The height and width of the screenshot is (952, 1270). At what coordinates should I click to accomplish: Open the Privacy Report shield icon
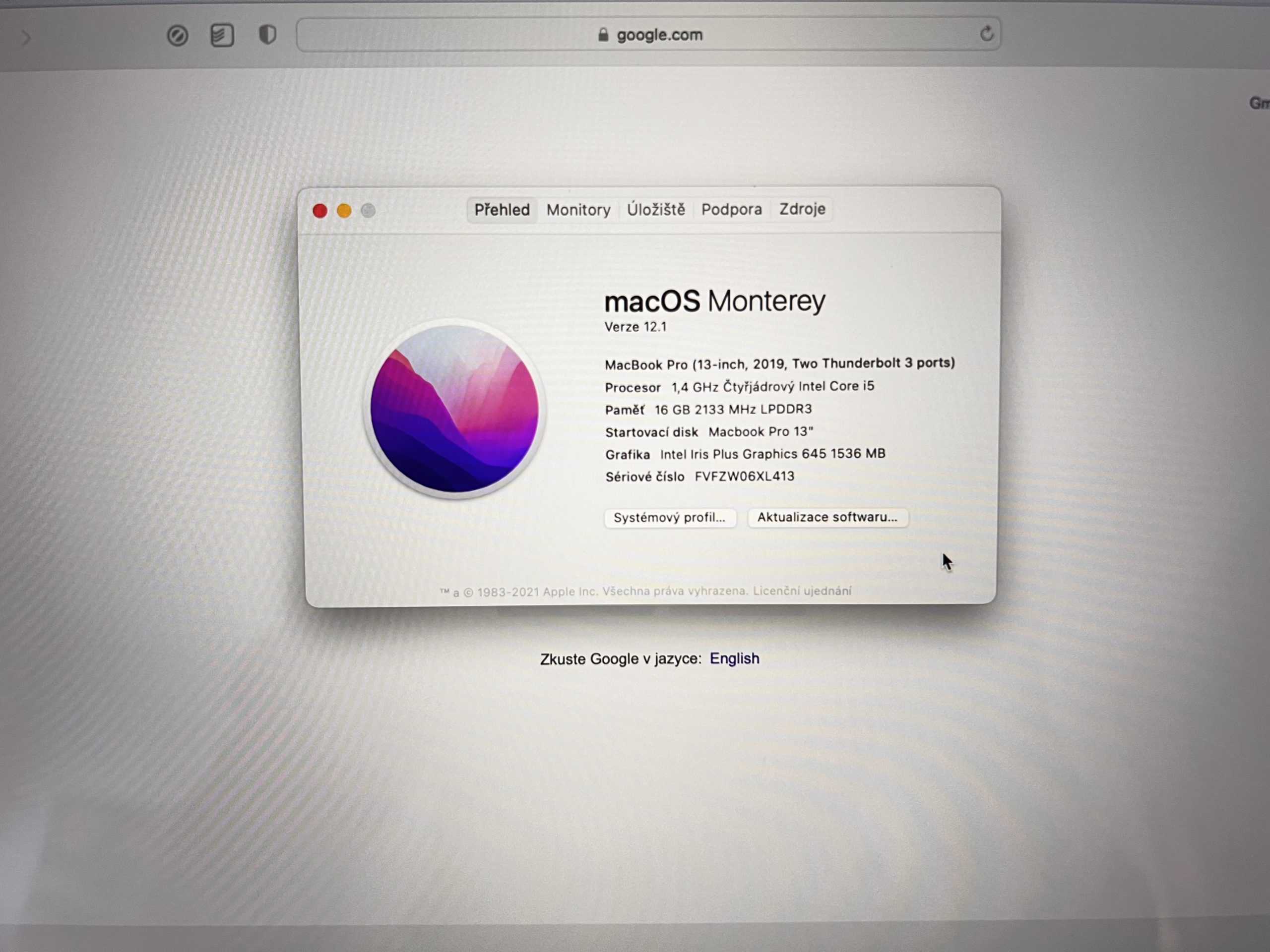point(267,35)
